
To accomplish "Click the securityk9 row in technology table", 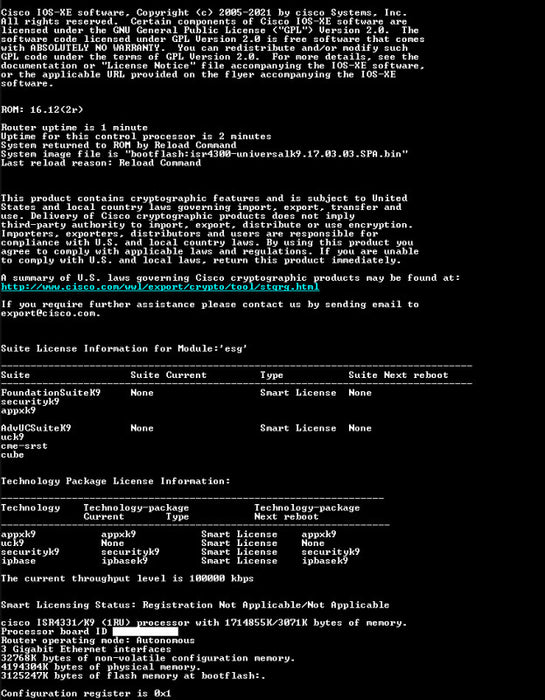I will coord(180,552).
